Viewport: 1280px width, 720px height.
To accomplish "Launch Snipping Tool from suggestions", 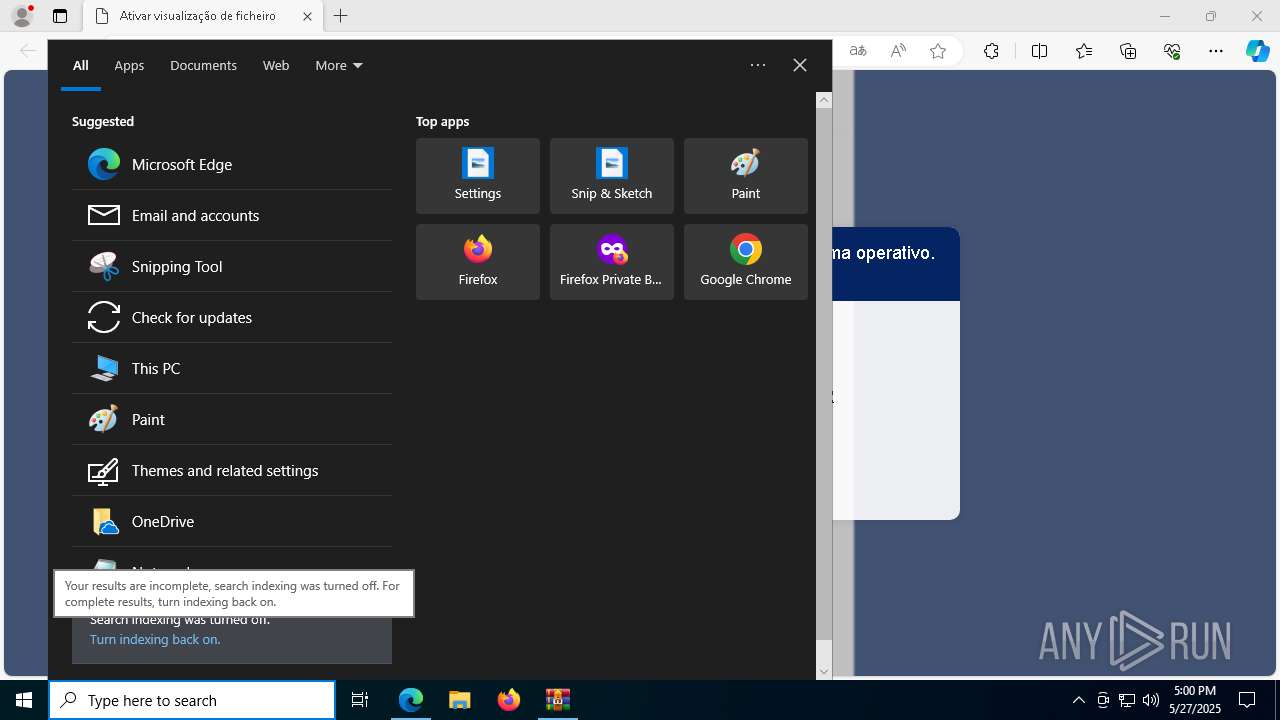I will coord(232,266).
